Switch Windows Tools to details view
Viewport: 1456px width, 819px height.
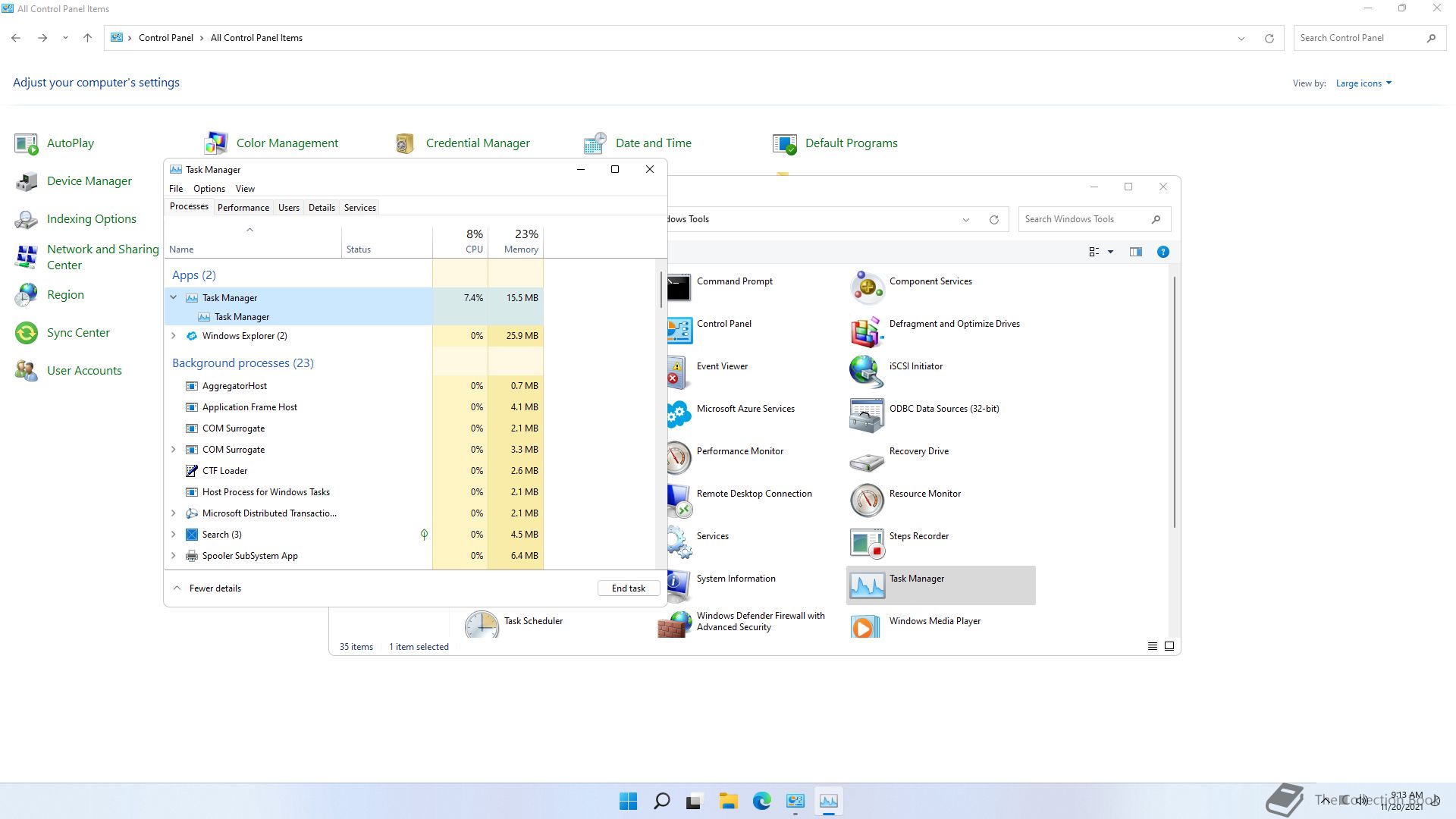point(1152,646)
